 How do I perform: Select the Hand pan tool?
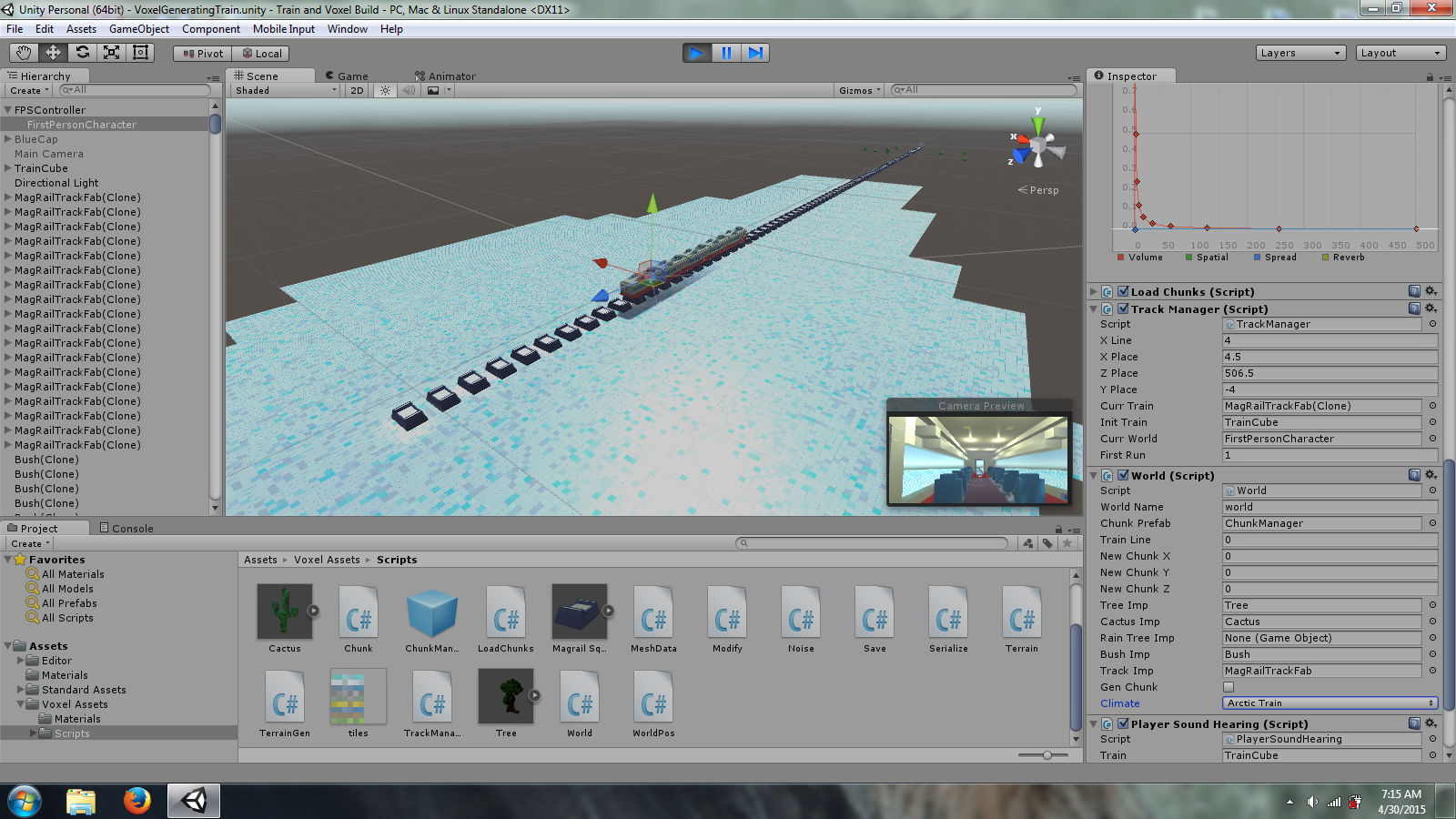click(x=23, y=53)
